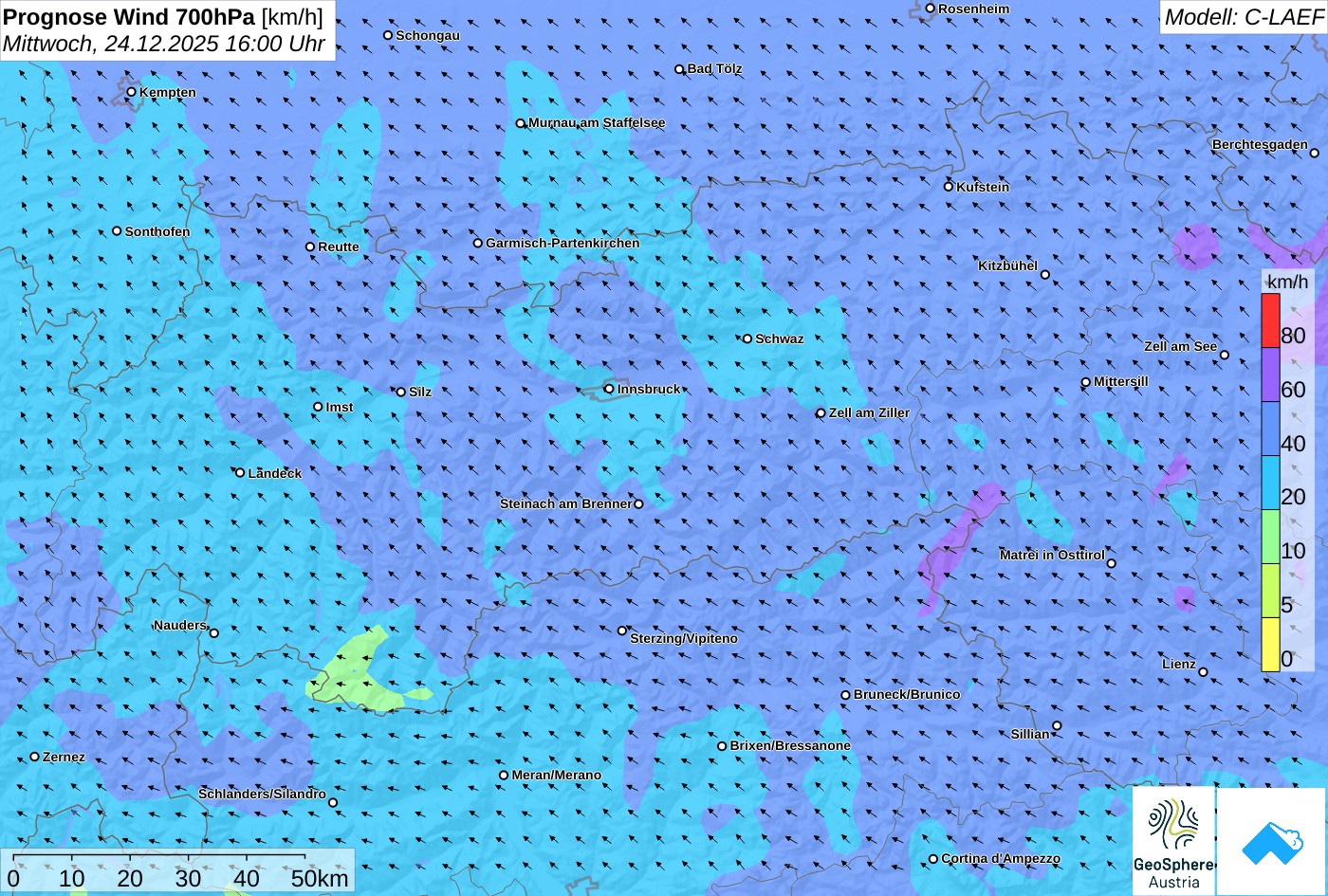Click the blue cloud logo icon
Viewport: 1328px width, 896px height.
(x=1272, y=842)
